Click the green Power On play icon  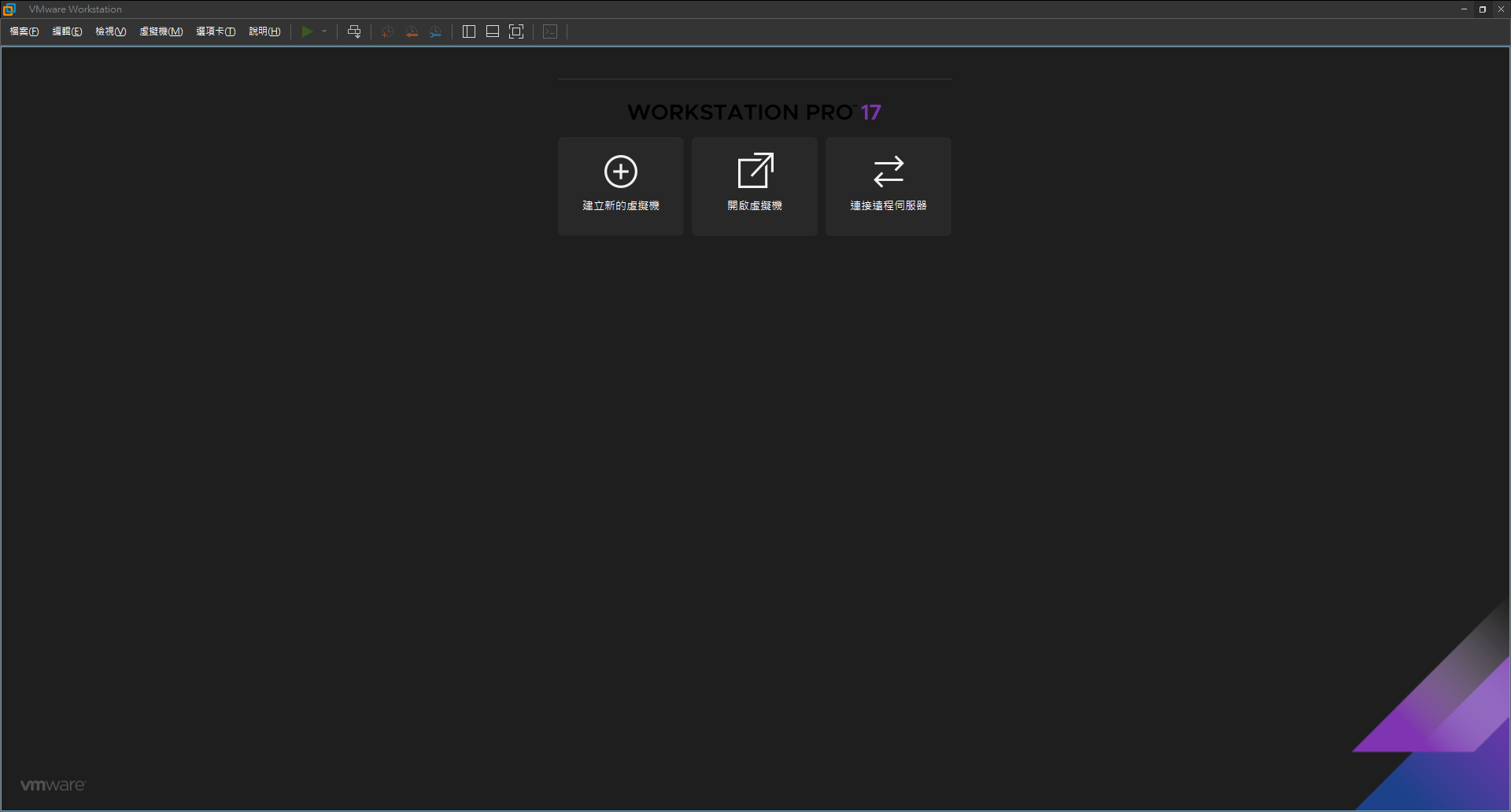click(307, 31)
